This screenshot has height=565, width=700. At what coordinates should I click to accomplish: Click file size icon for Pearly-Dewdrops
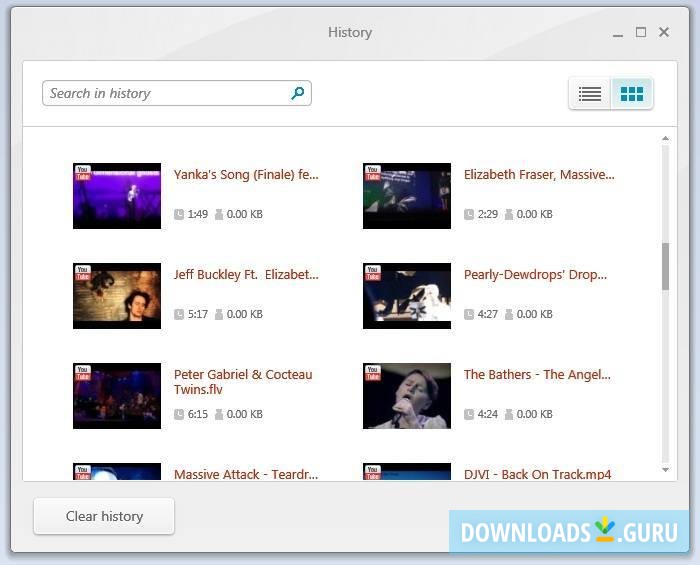click(508, 315)
